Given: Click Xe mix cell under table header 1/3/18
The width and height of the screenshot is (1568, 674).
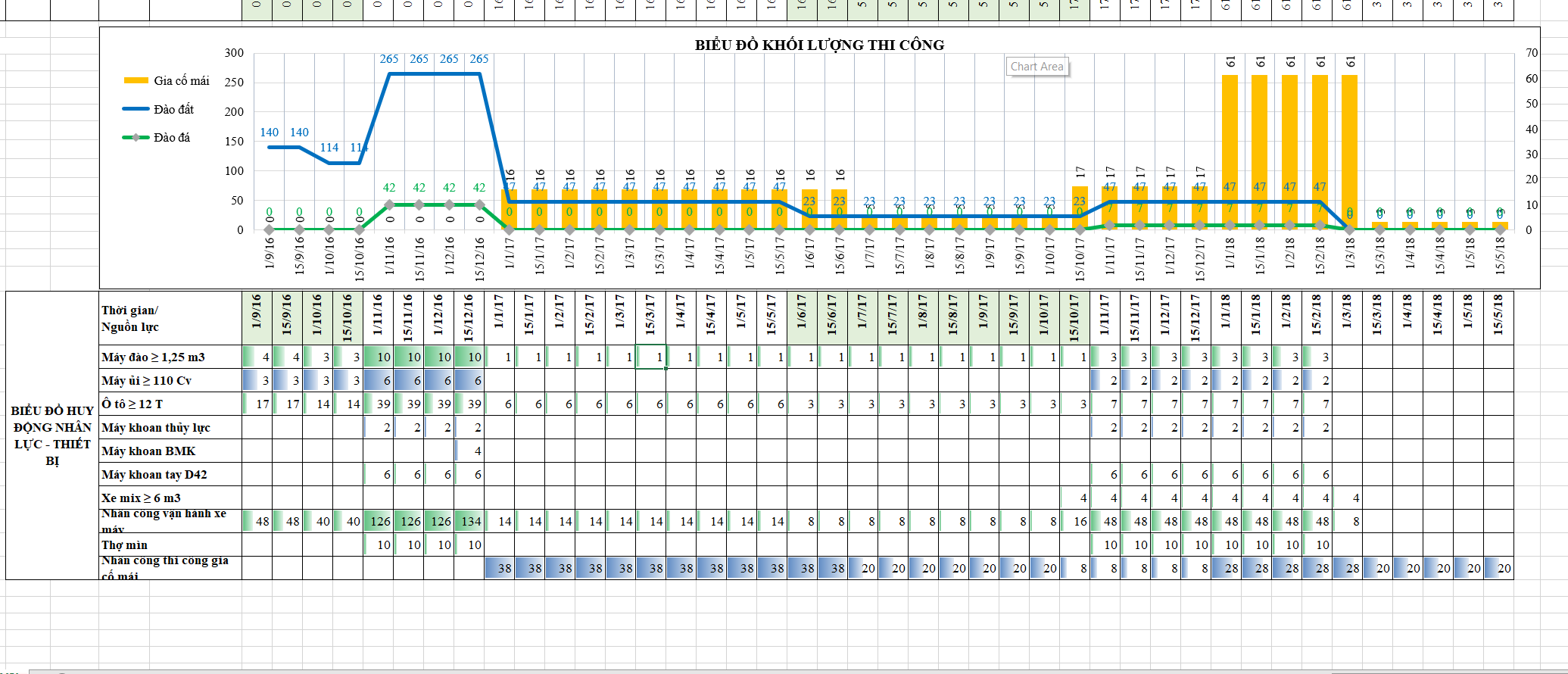Looking at the screenshot, I should point(1348,498).
